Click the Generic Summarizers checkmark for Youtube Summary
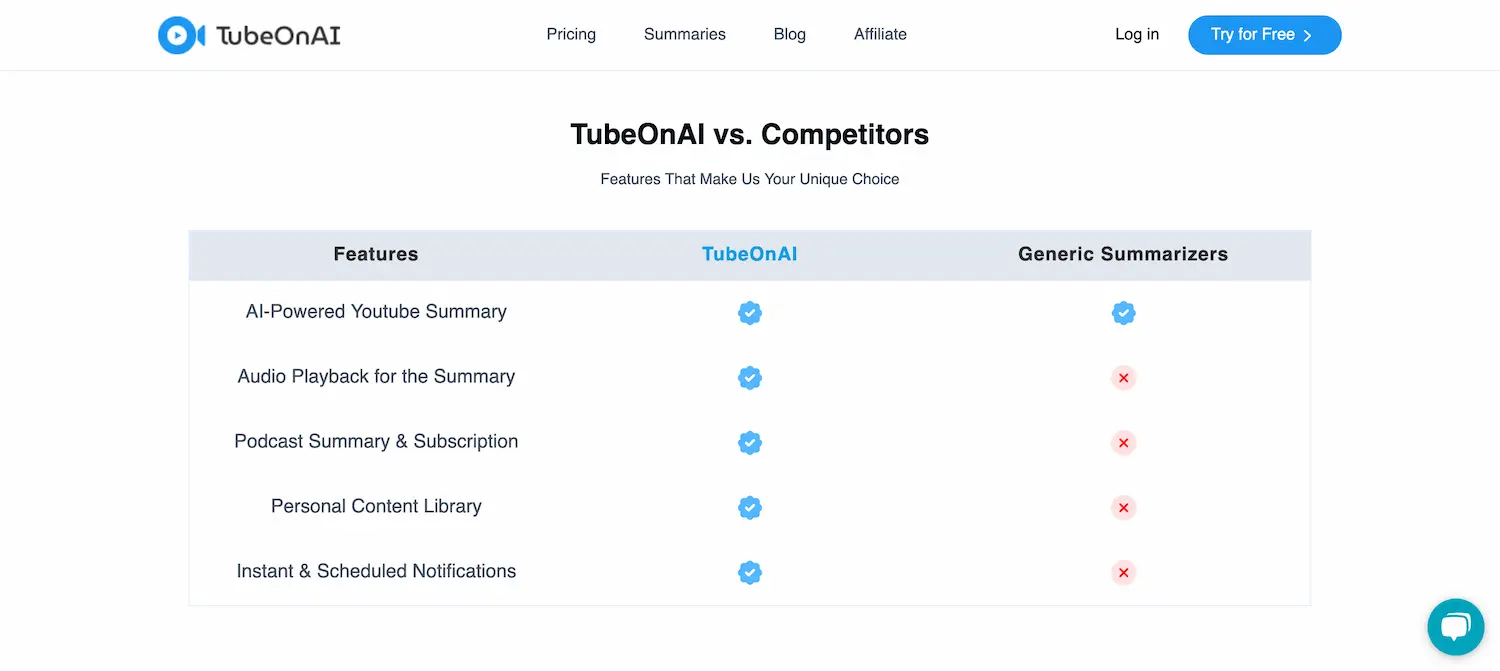This screenshot has width=1500, height=671. (1123, 312)
